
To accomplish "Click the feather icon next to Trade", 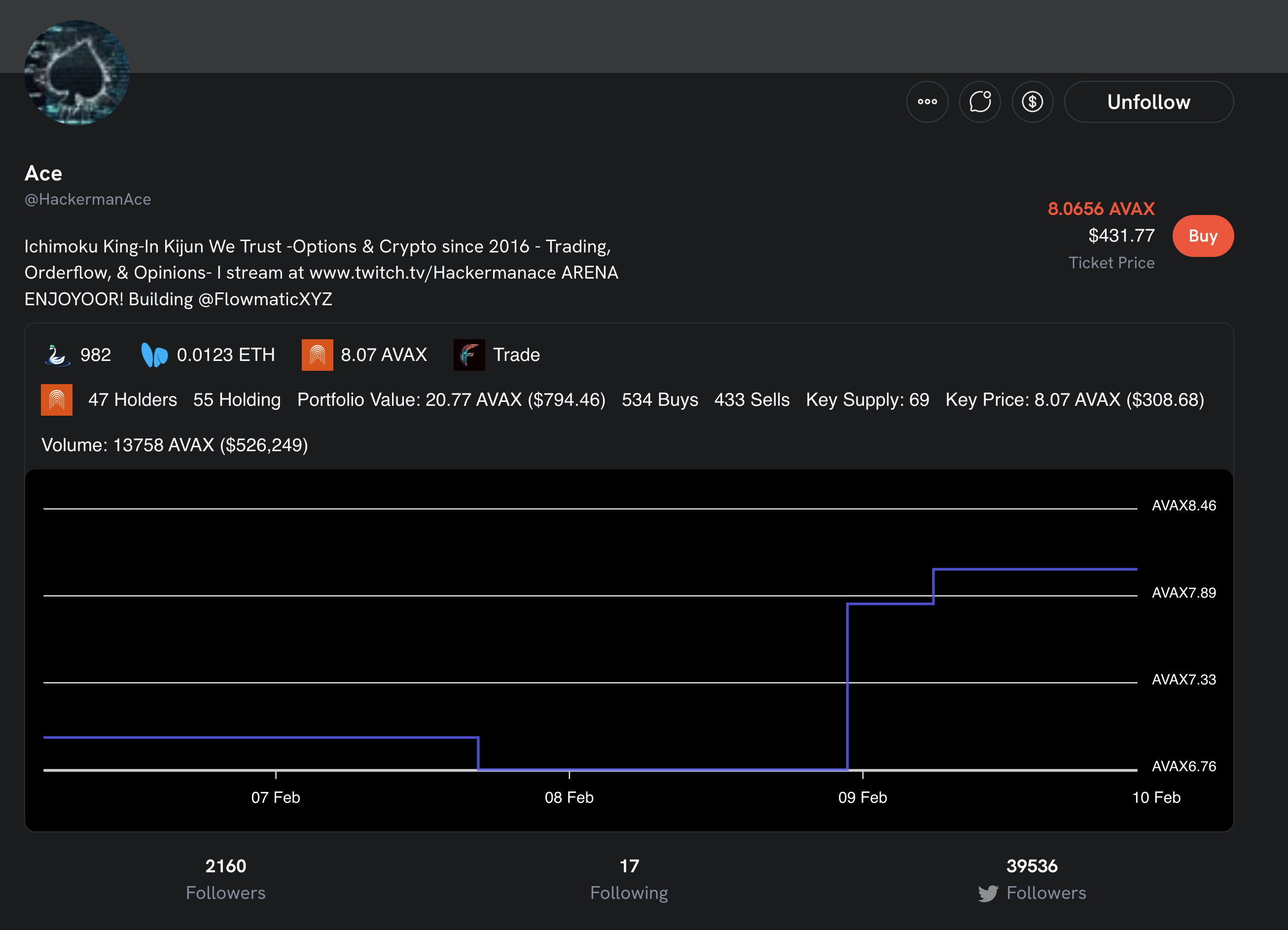I will (x=469, y=356).
